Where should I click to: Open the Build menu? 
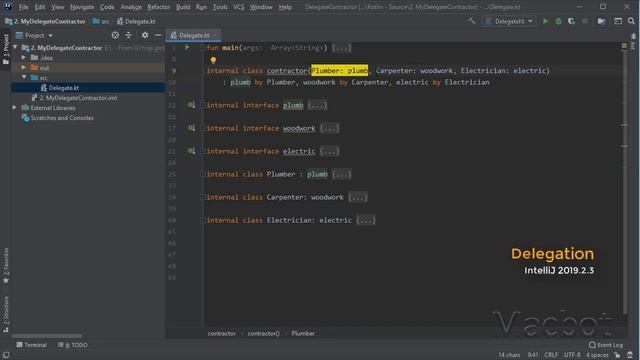pos(183,7)
